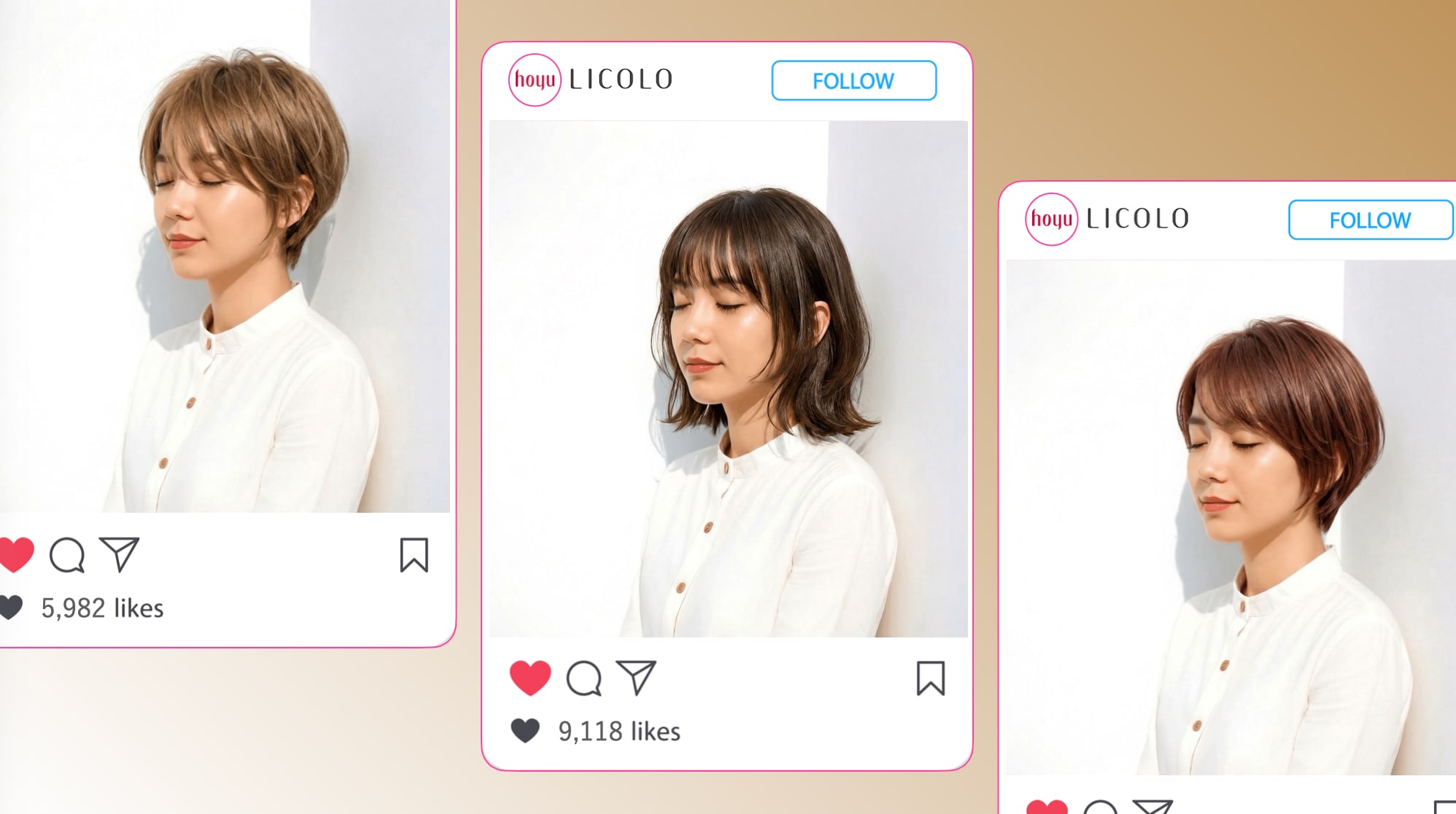This screenshot has width=1456, height=814.
Task: Click the small dark heart beside 9,118 likes
Action: (525, 731)
